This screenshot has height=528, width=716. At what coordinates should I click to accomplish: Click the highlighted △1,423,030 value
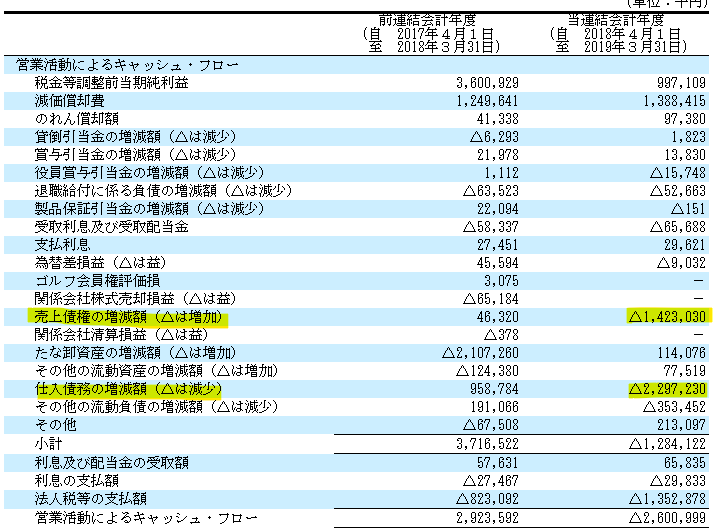(668, 317)
